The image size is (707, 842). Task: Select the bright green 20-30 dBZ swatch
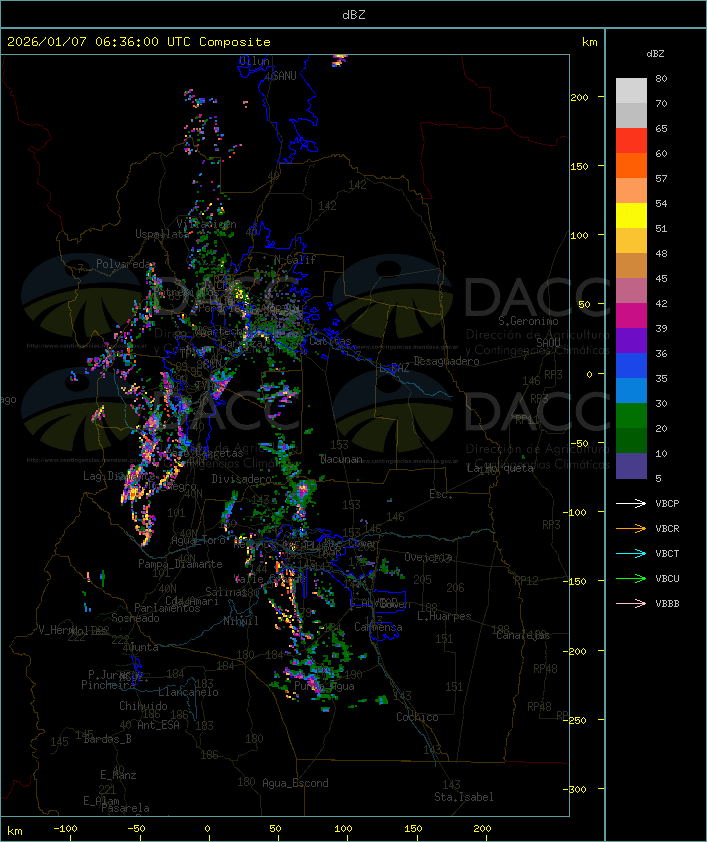pos(631,416)
